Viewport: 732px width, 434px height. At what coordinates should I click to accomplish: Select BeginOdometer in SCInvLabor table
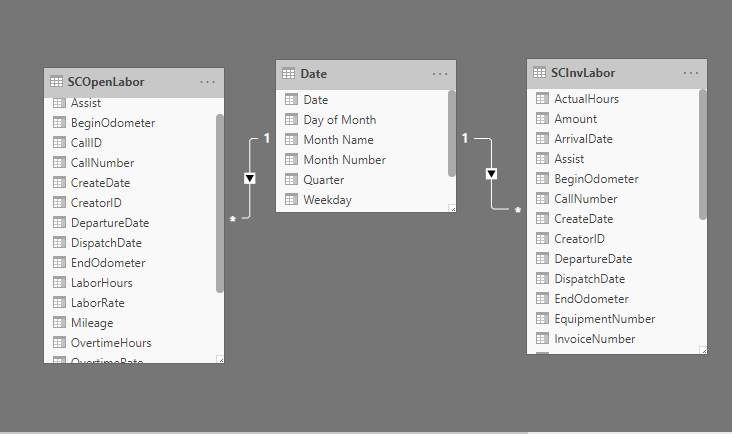596,179
